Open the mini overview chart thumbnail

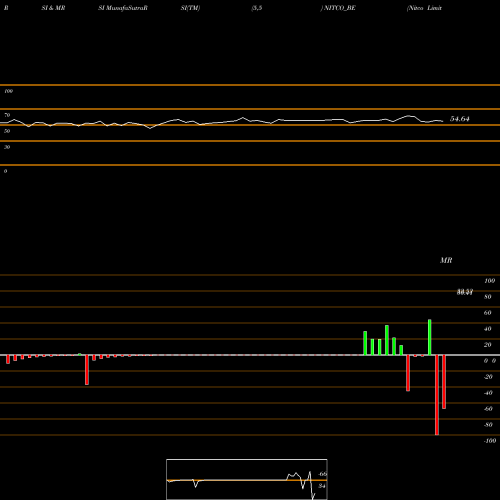(x=247, y=479)
